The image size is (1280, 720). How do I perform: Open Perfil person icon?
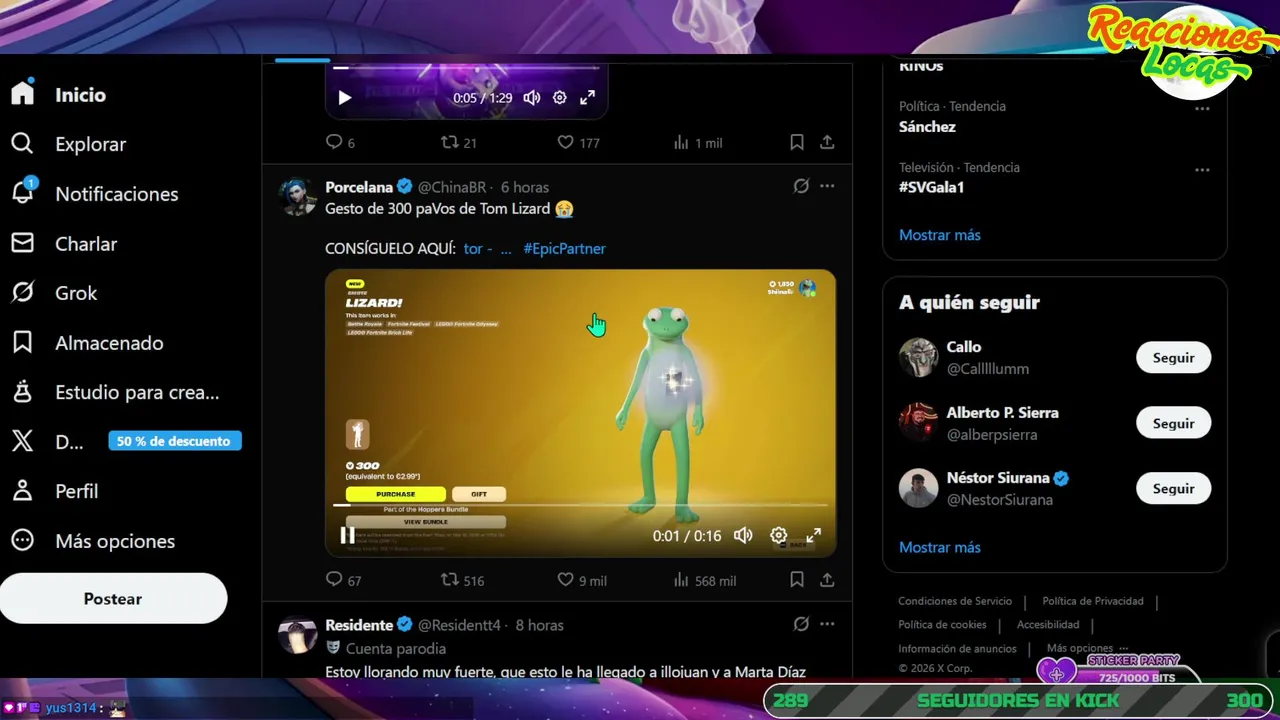pos(22,491)
